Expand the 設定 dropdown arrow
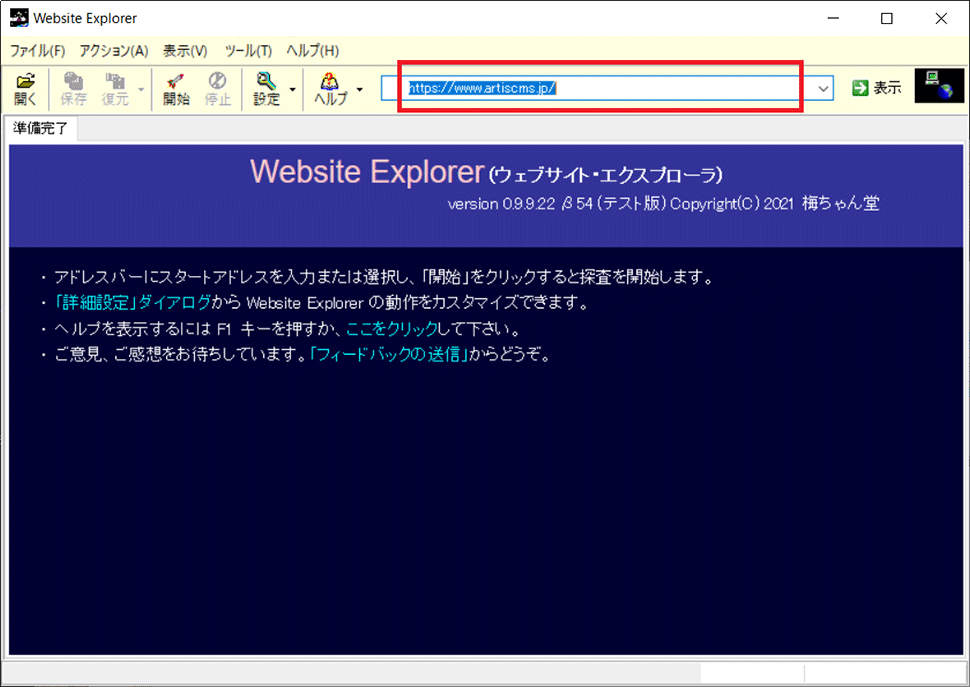 tap(293, 90)
